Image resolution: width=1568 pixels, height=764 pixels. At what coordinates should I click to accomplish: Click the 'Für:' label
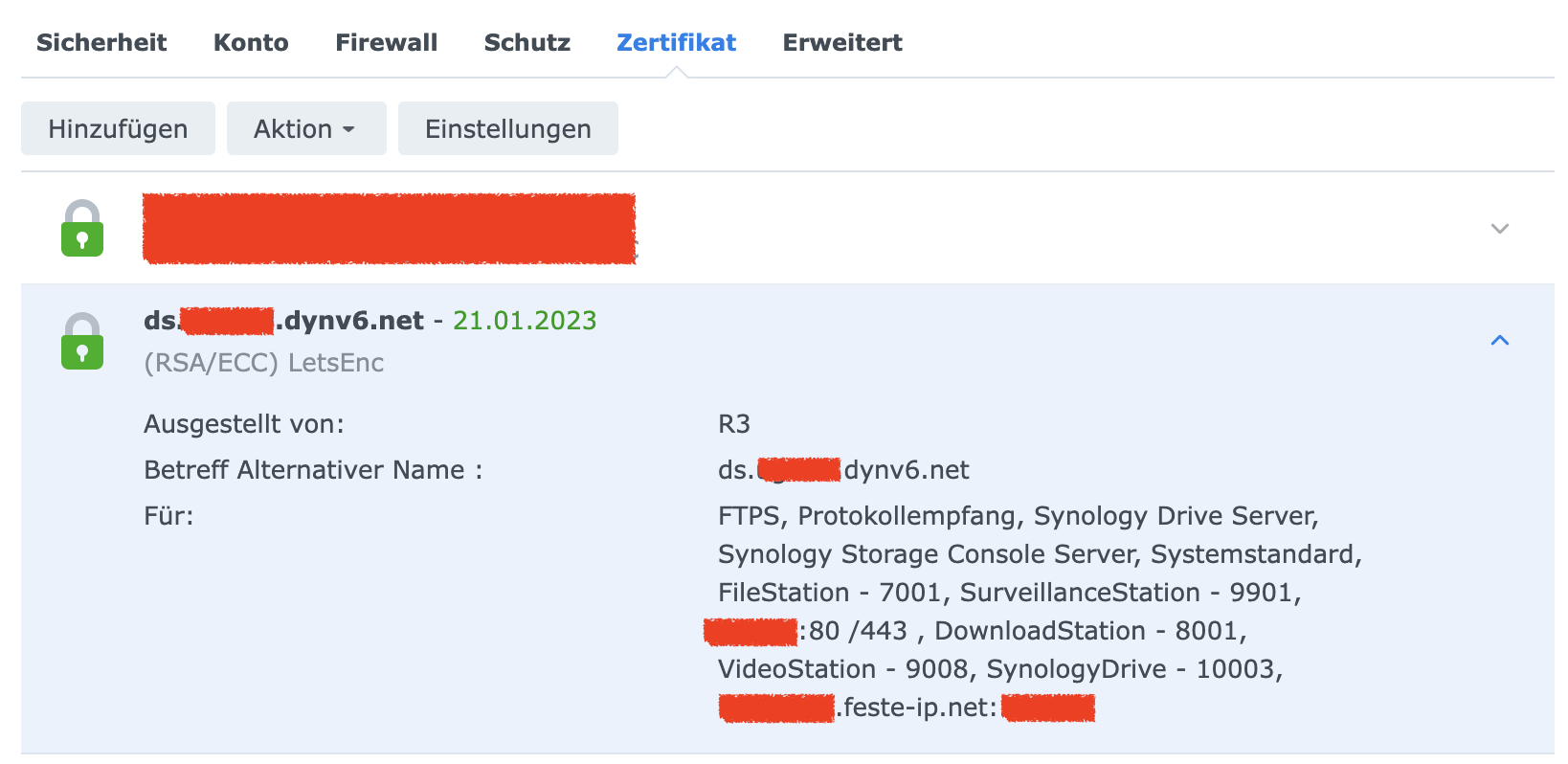point(168,516)
